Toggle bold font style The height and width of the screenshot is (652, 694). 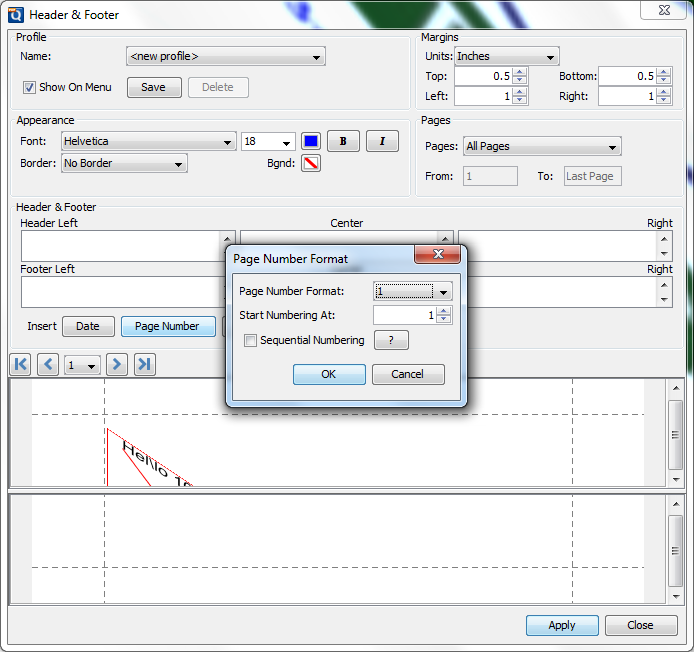343,141
